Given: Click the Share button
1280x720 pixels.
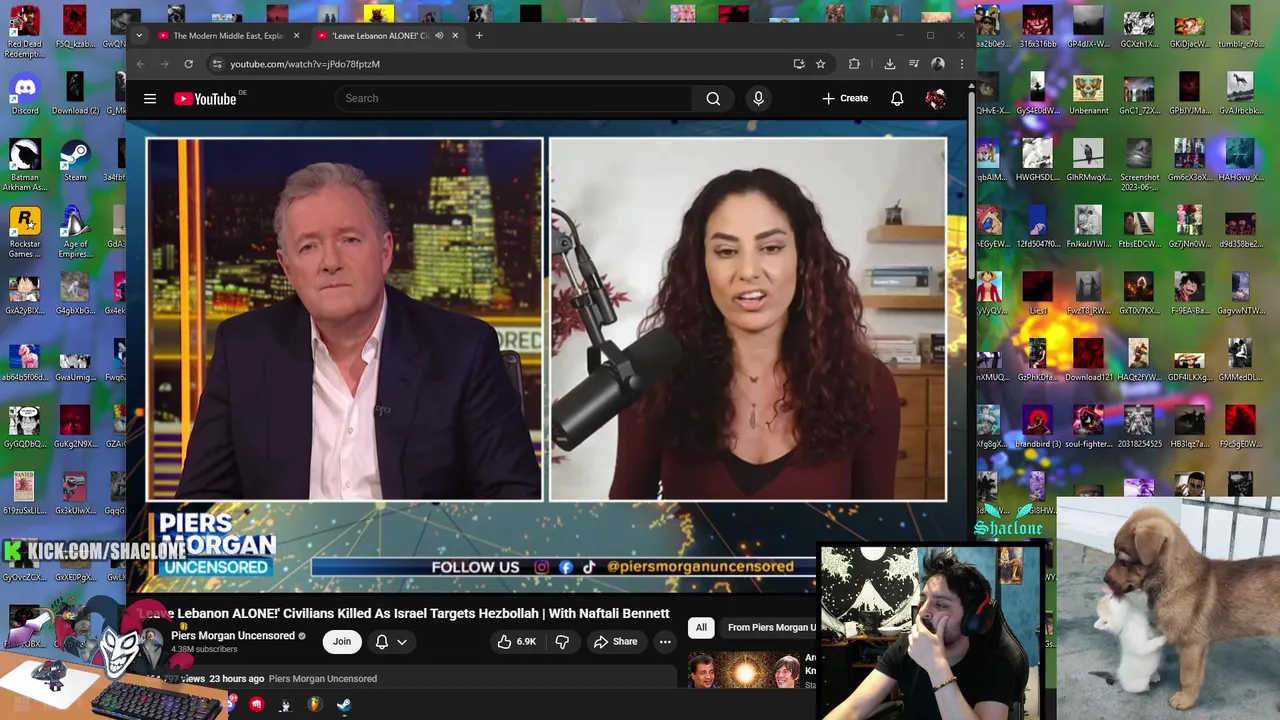Looking at the screenshot, I should [x=615, y=642].
